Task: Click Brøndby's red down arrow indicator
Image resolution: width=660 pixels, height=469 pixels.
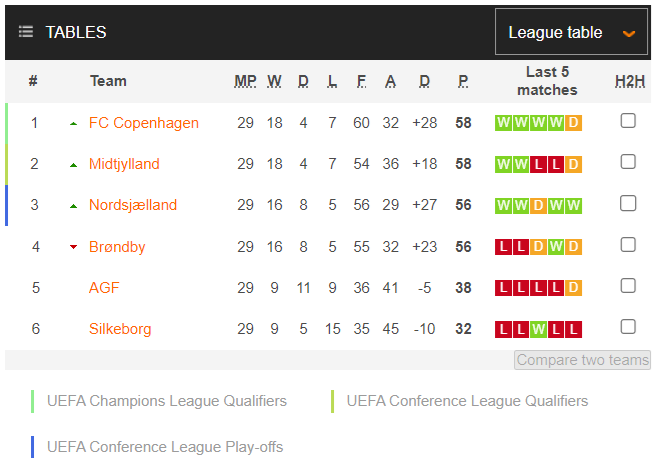Action: point(73,246)
